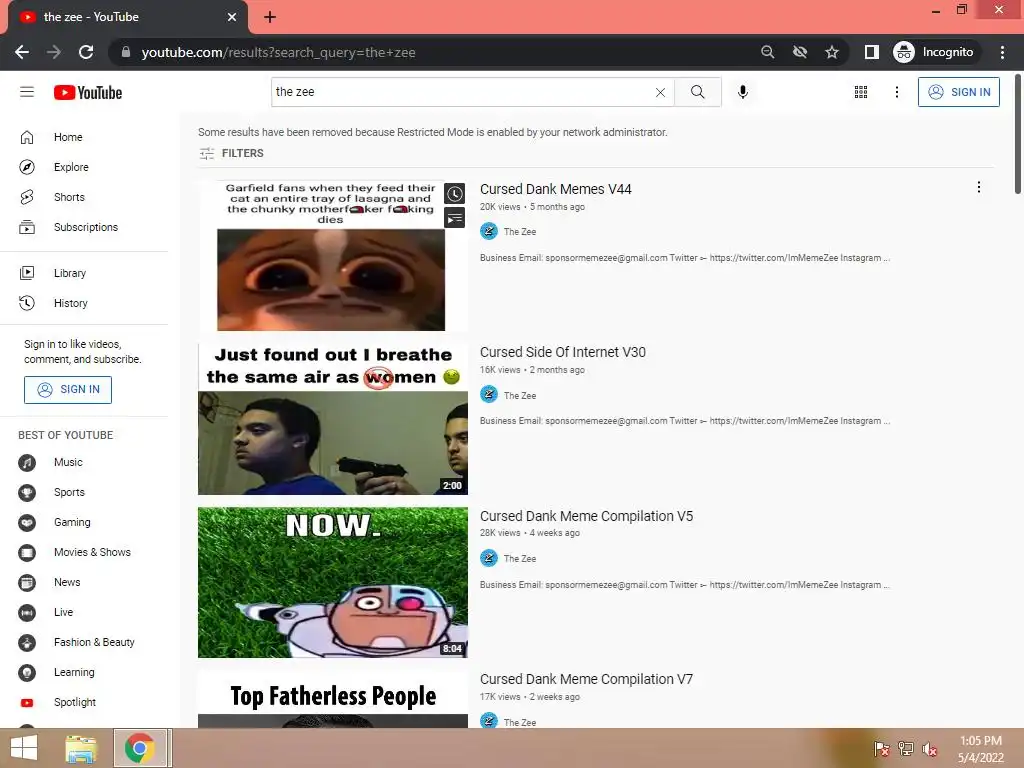Open the Chrome three-dot menu
This screenshot has height=768, width=1024.
(1002, 52)
